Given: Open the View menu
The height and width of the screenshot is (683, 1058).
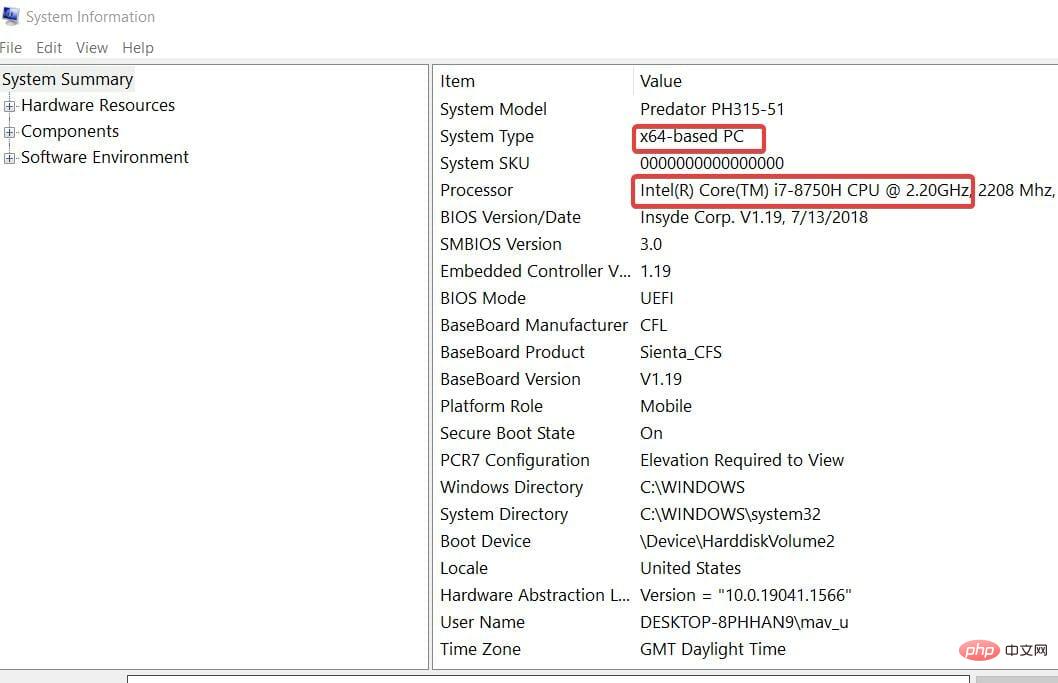Looking at the screenshot, I should tap(91, 47).
